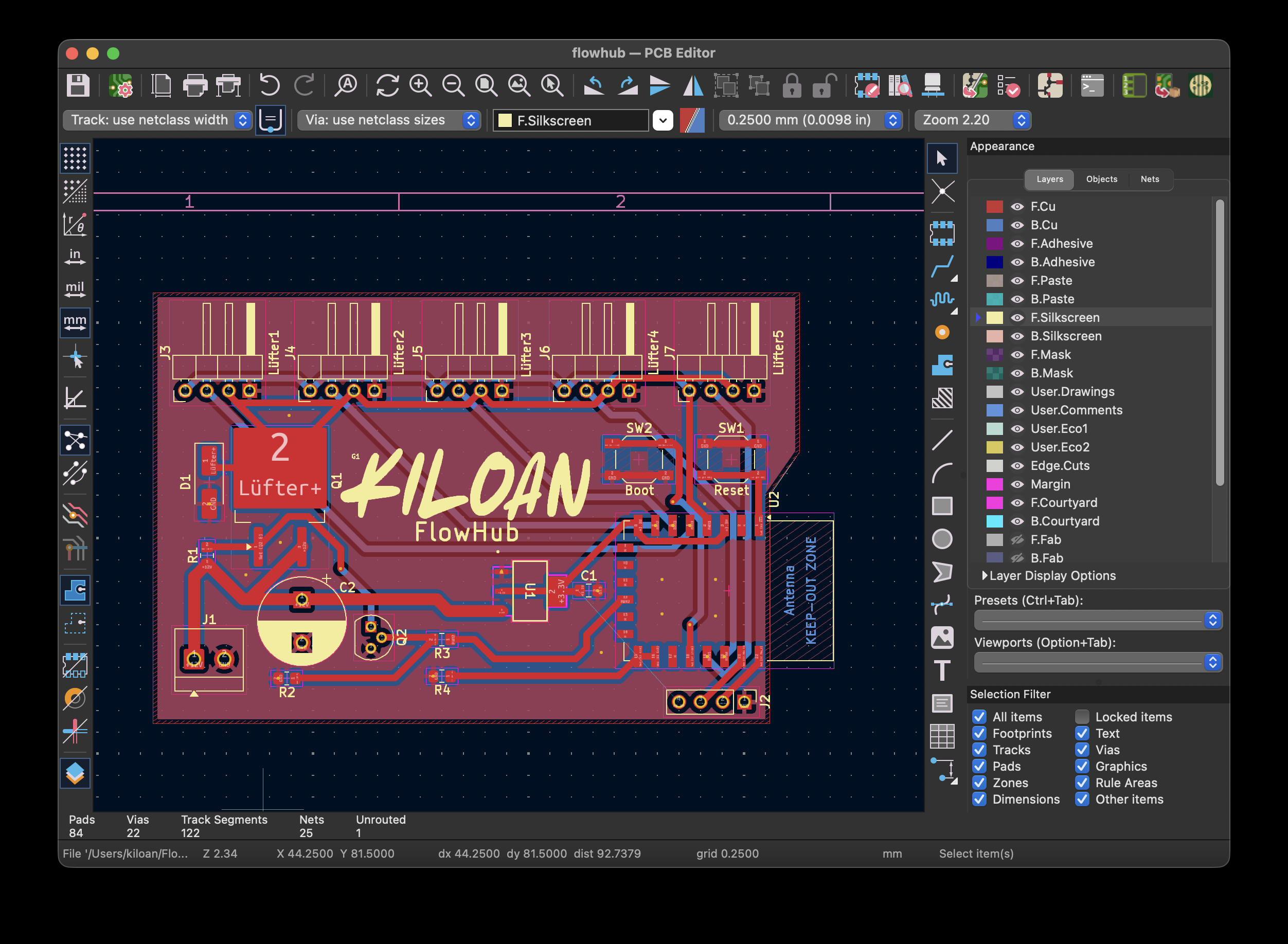Select the Add text tool
The height and width of the screenshot is (944, 1288).
tap(941, 670)
